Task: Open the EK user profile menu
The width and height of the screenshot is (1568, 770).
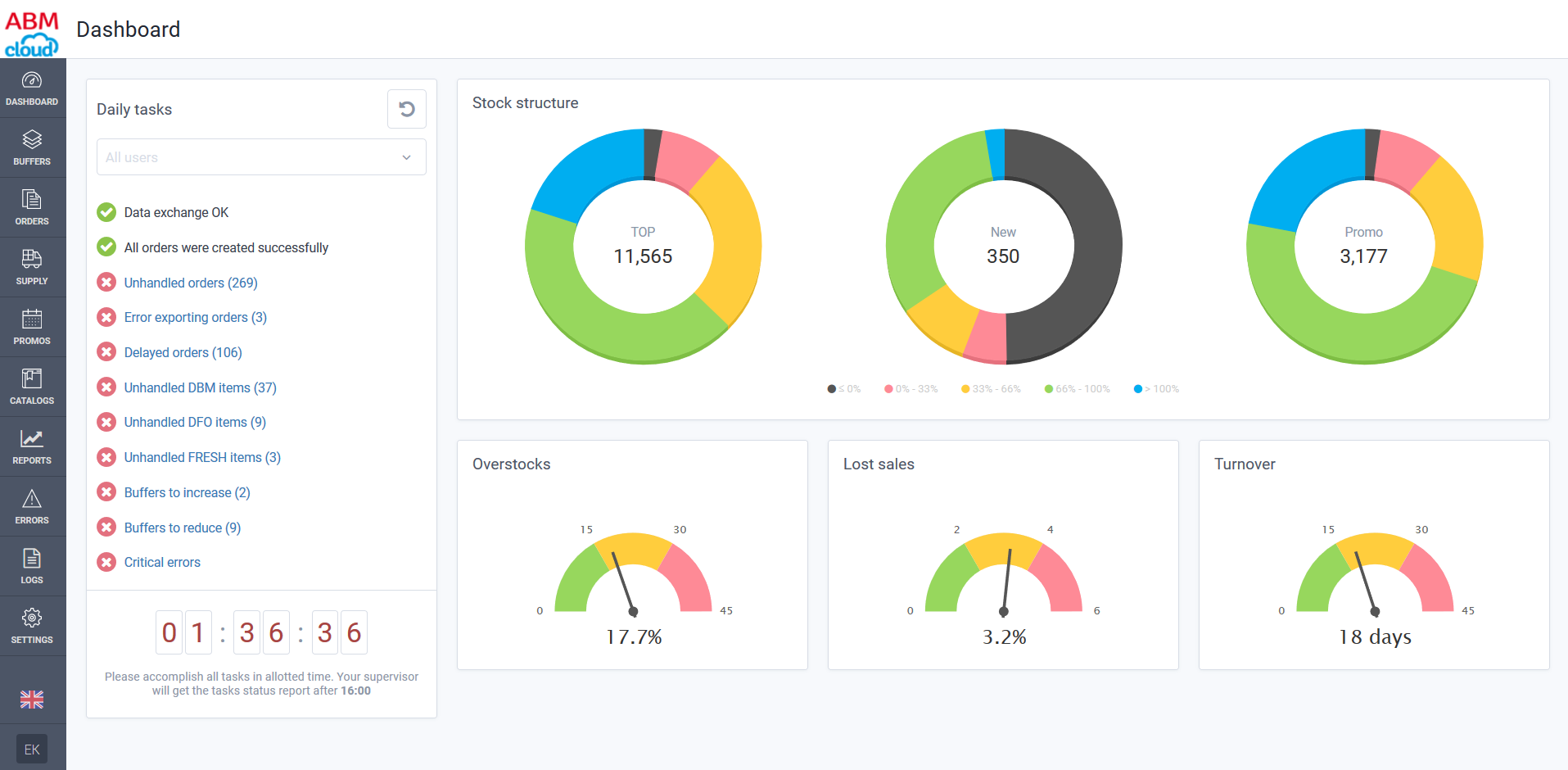Action: coord(32,749)
